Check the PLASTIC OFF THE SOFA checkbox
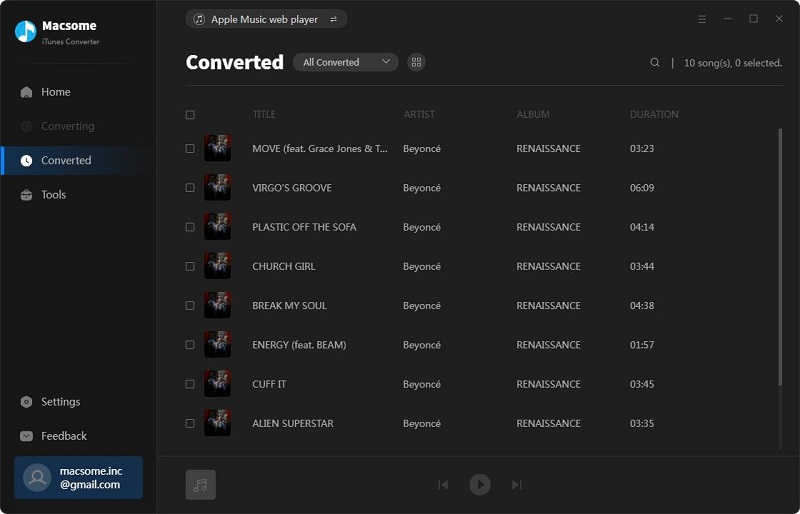 190,227
